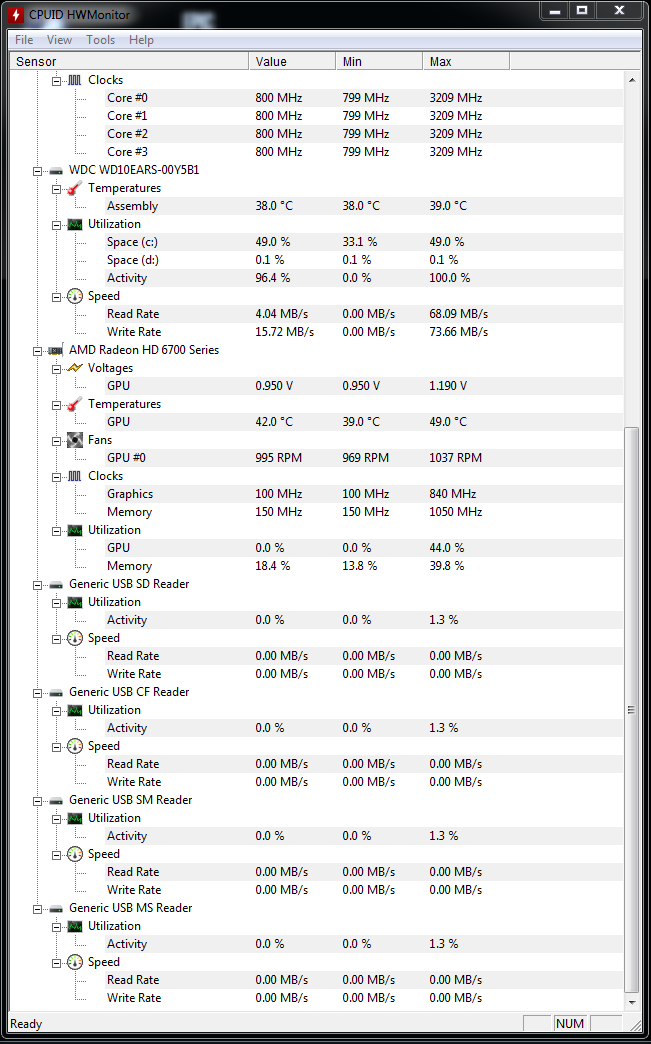The height and width of the screenshot is (1044, 651).
Task: Collapse the WDC WD10EARS-00Y5B1 tree node
Action: (38, 170)
